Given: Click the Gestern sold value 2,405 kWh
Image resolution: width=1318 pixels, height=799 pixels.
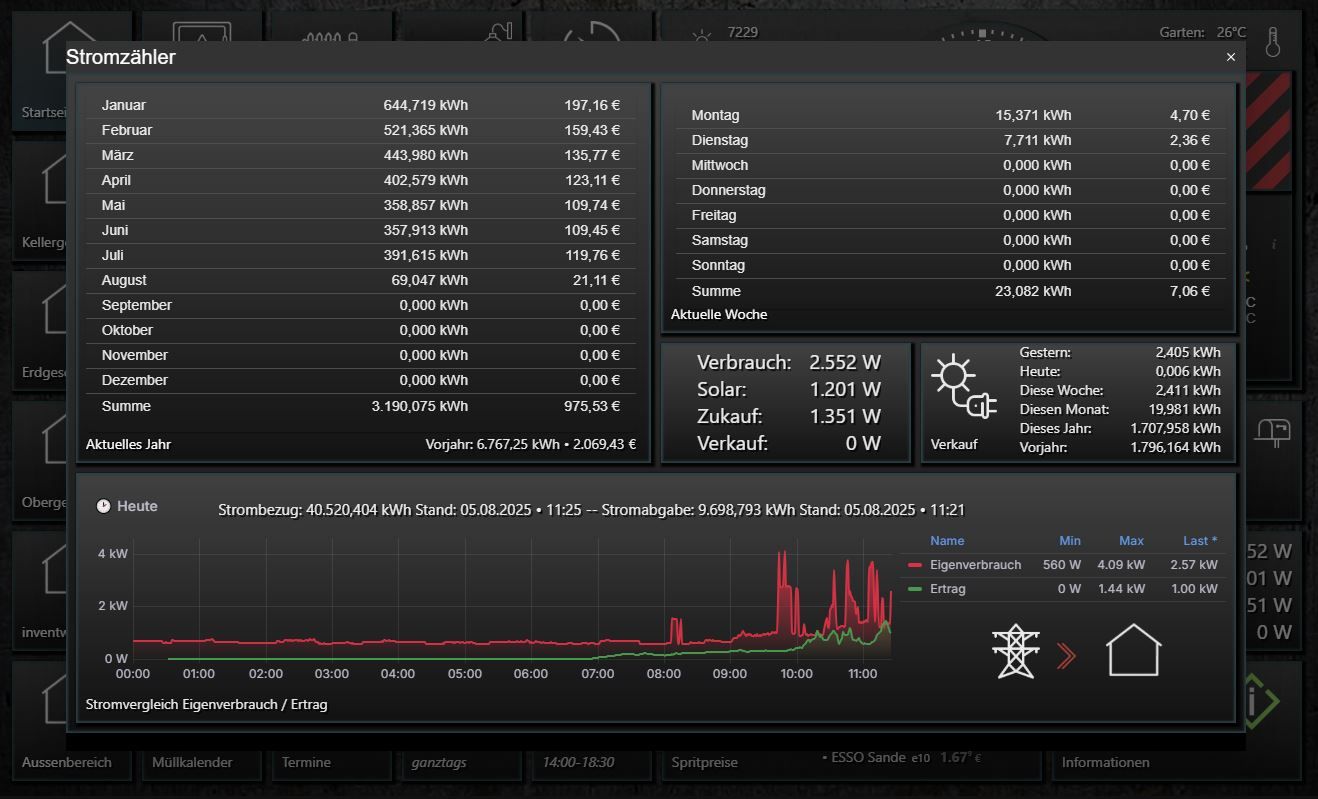Looking at the screenshot, I should click(x=1188, y=352).
